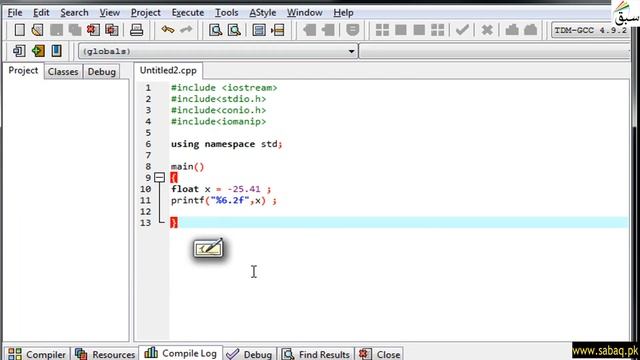
Task: Save the current file
Action: [x=56, y=30]
